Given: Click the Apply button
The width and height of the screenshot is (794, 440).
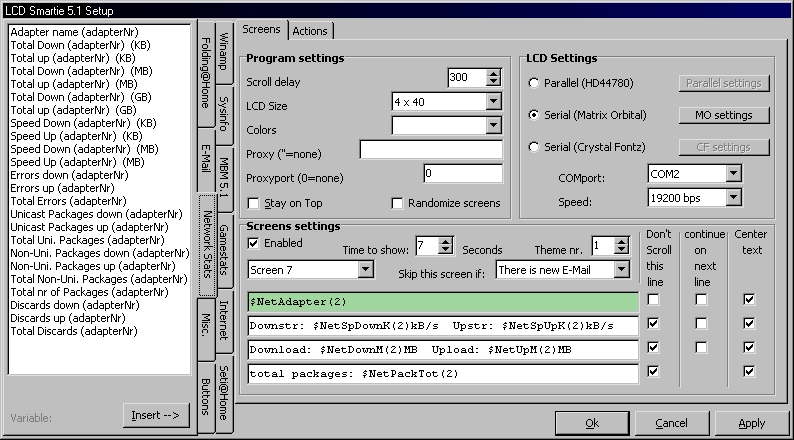Looking at the screenshot, I should [x=751, y=423].
